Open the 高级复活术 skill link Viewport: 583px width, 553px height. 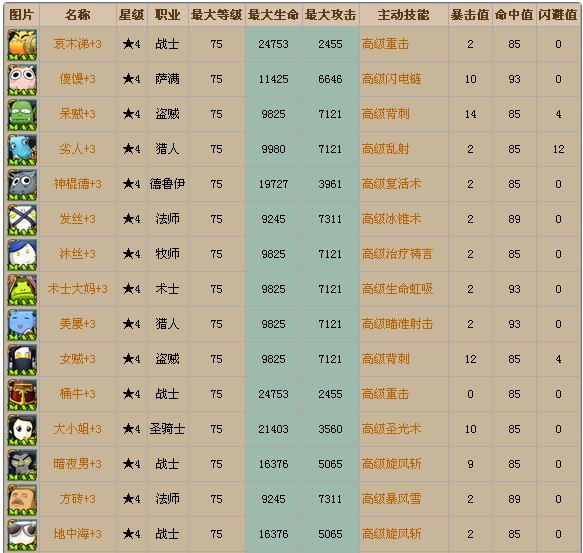click(392, 184)
